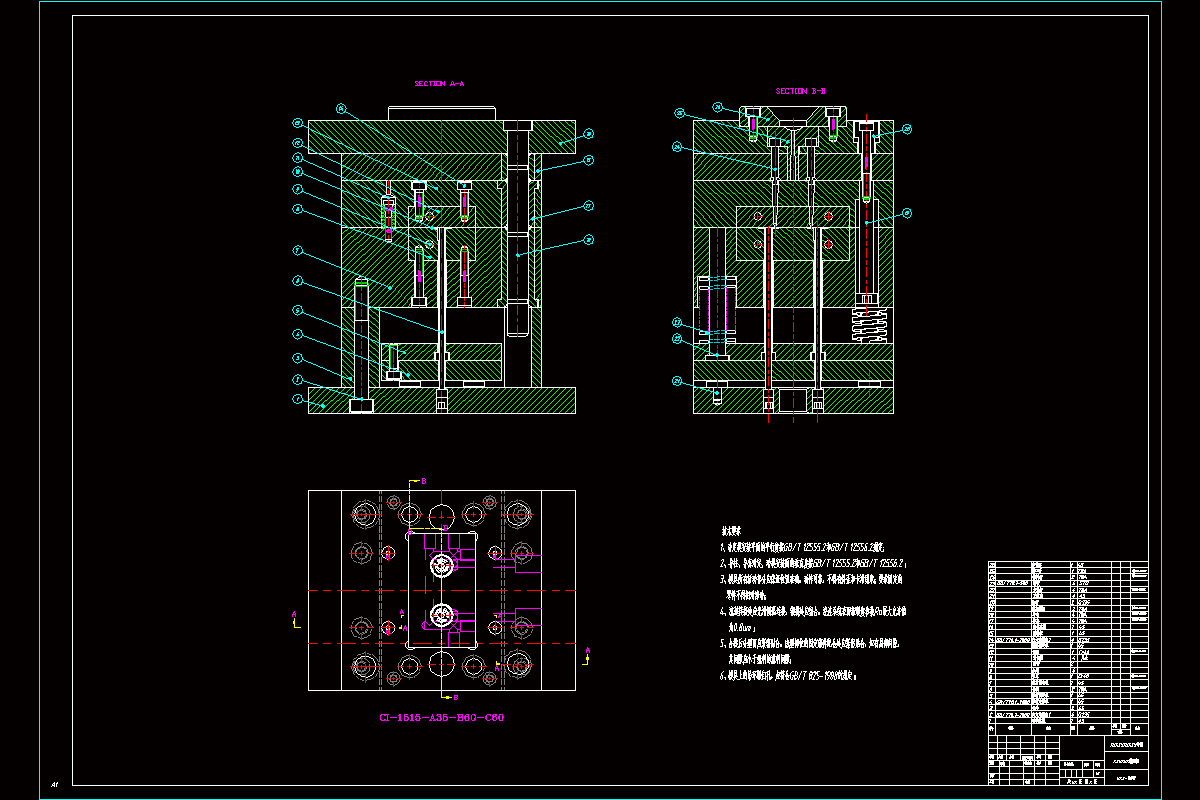Viewport: 1200px width, 800px height.
Task: Click the SECTION A-A title label
Action: [x=439, y=84]
